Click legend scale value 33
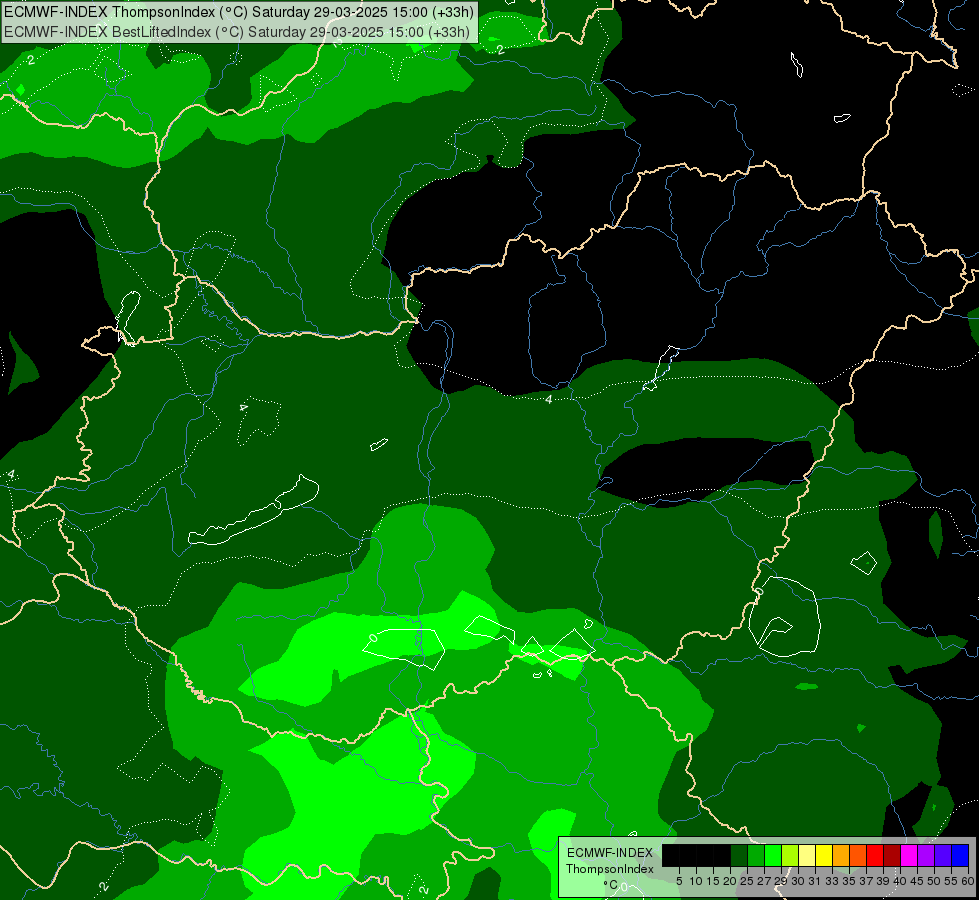The width and height of the screenshot is (979, 900). (x=832, y=881)
